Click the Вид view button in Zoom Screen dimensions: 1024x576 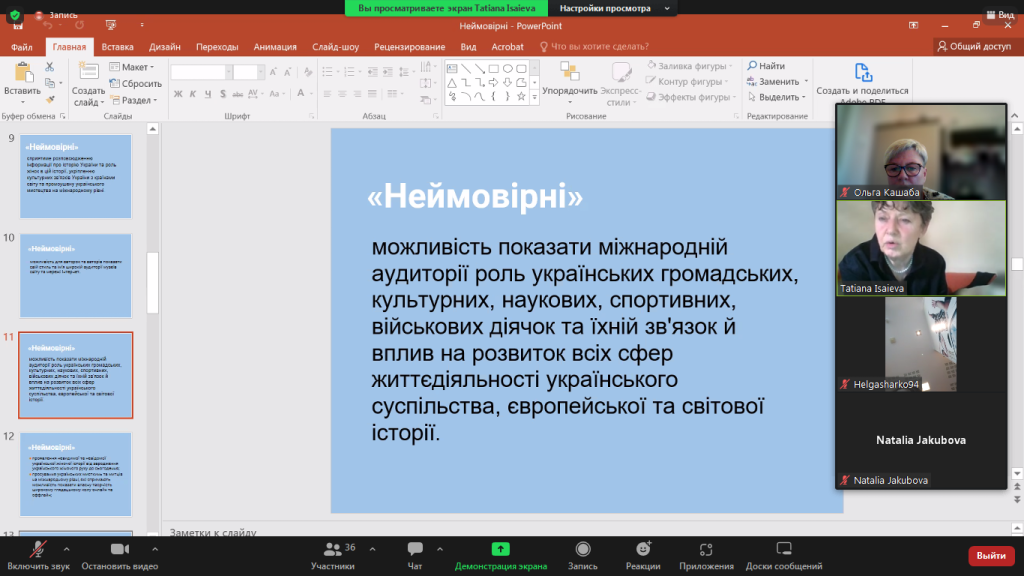1000,14
